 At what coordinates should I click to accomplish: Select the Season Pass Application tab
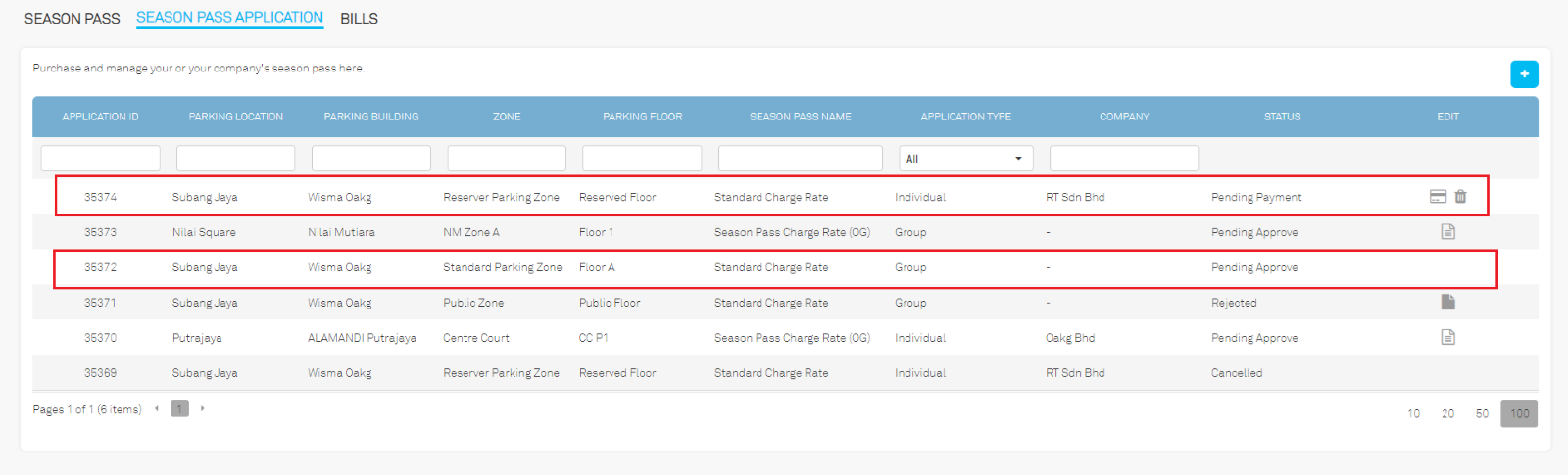coord(229,18)
